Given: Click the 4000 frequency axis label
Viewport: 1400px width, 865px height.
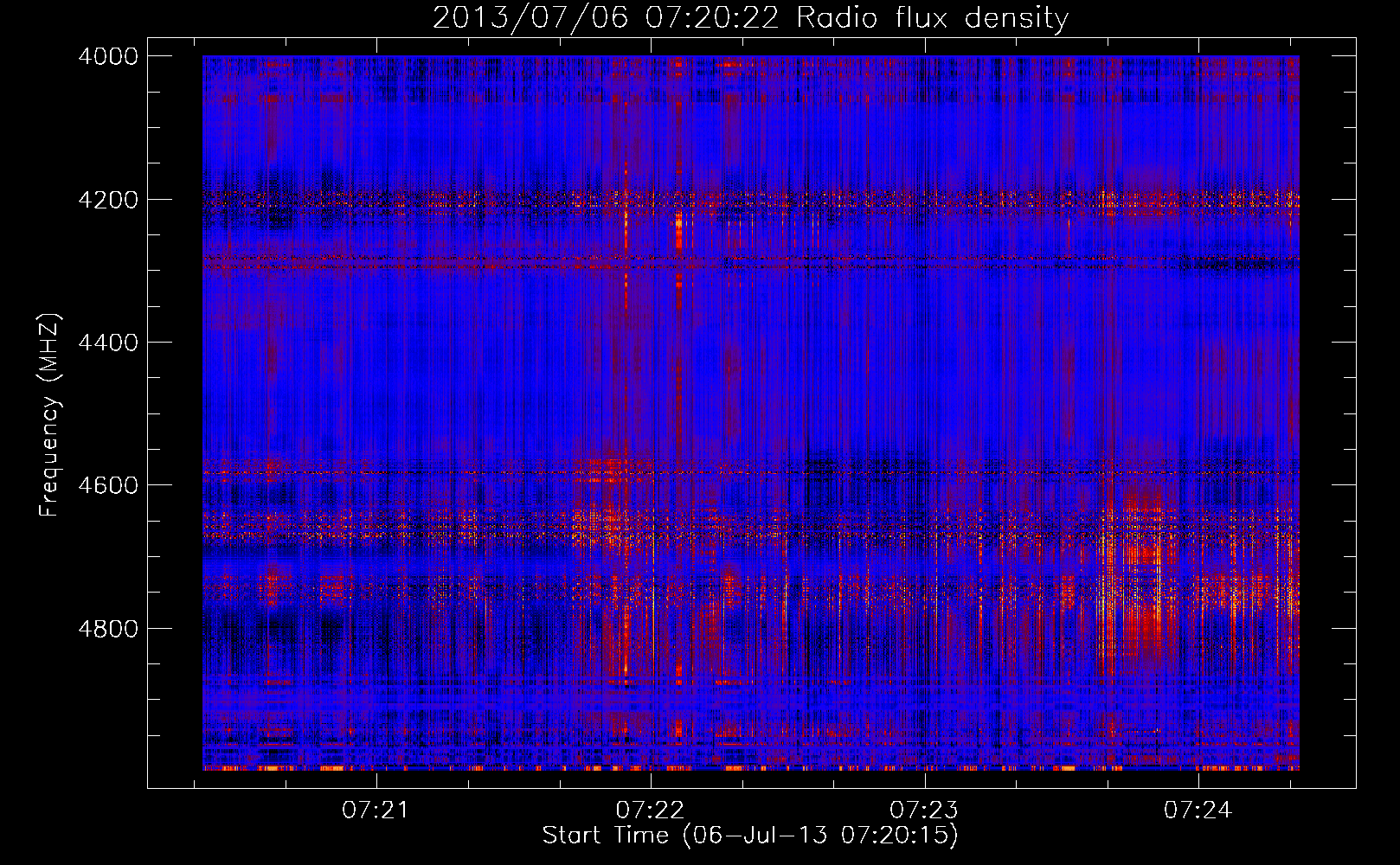Looking at the screenshot, I should click(108, 56).
